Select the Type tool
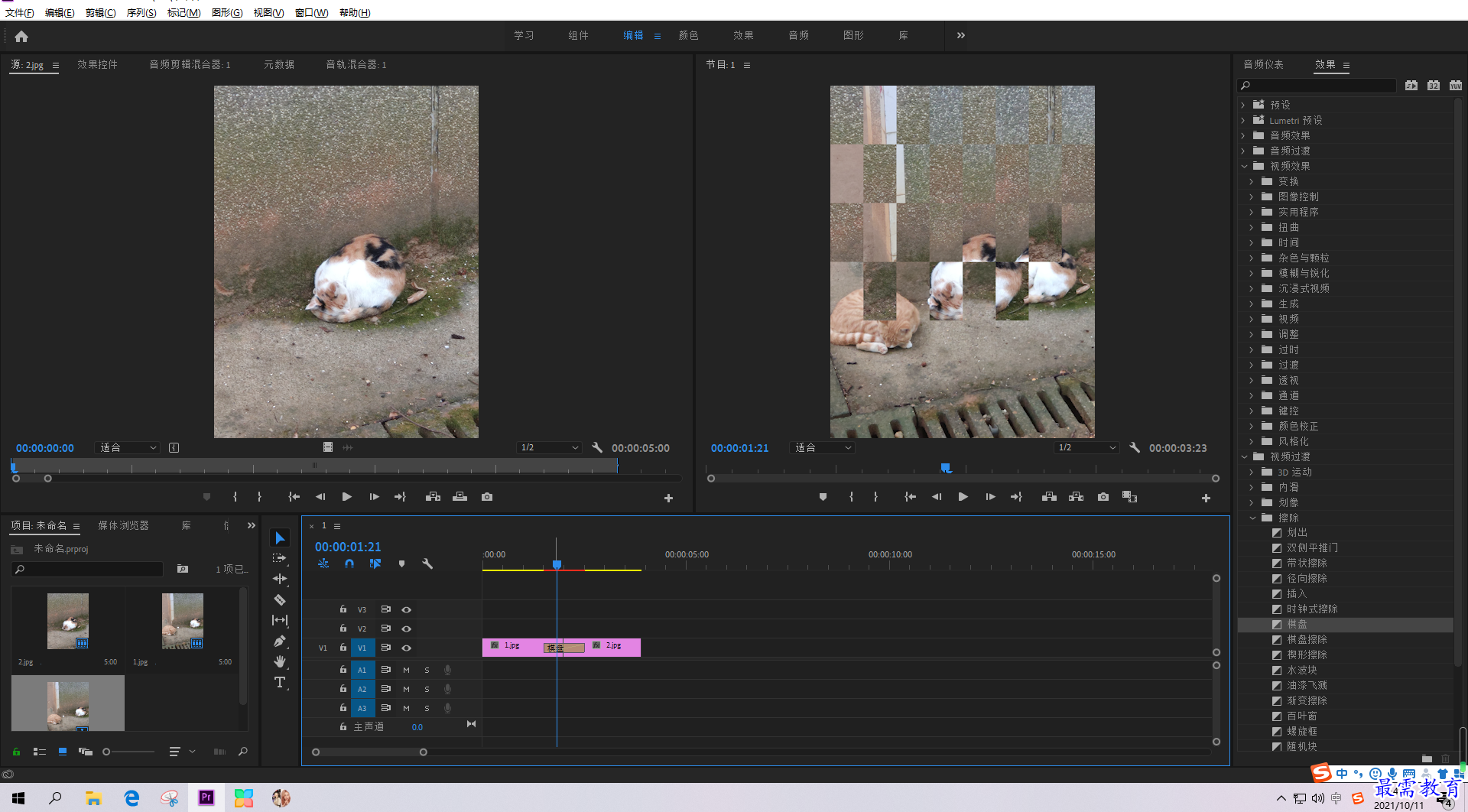The width and height of the screenshot is (1468, 812). pyautogui.click(x=280, y=682)
